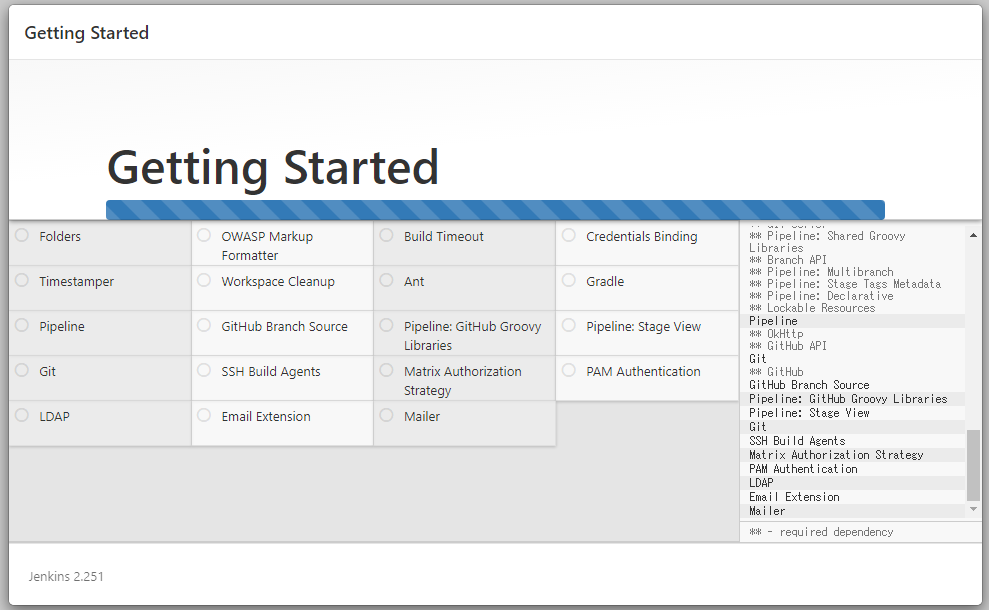Click log entry '** GitHub'
Screen dimensions: 989x610
776,372
